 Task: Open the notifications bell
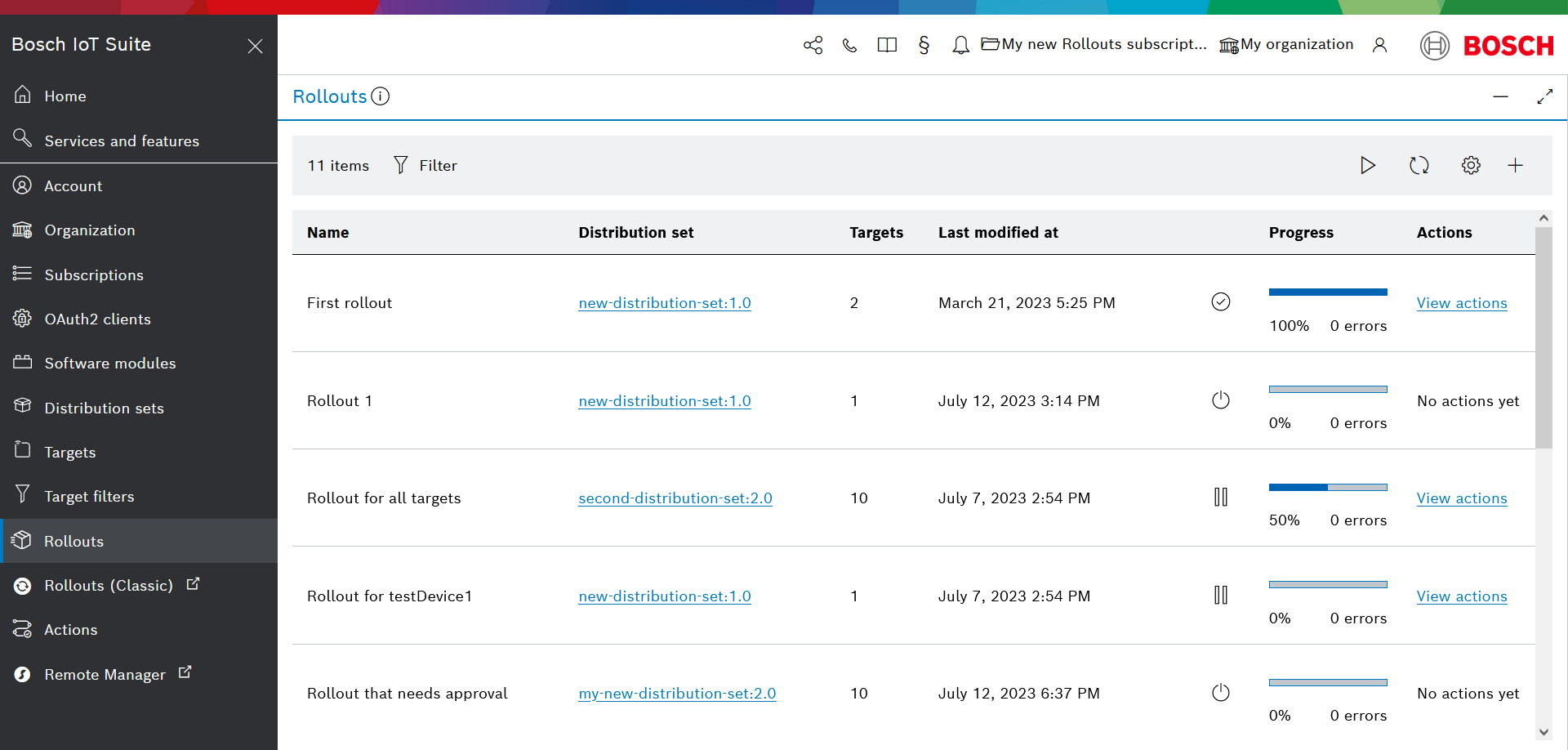coord(960,45)
